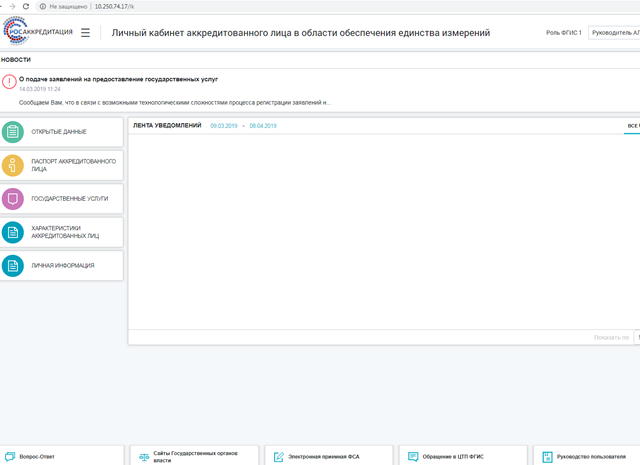Open news about подаче заявлений
640x465 pixels.
118,78
